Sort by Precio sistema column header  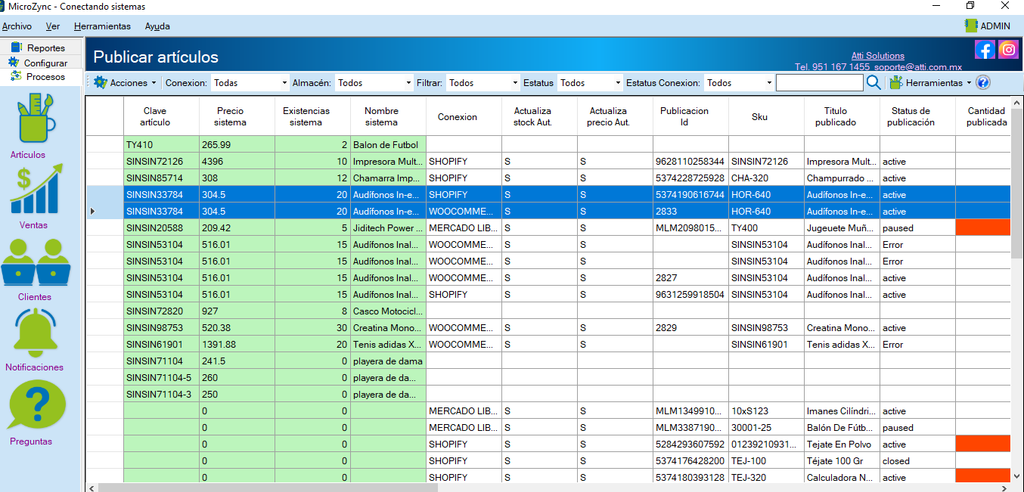[x=237, y=116]
